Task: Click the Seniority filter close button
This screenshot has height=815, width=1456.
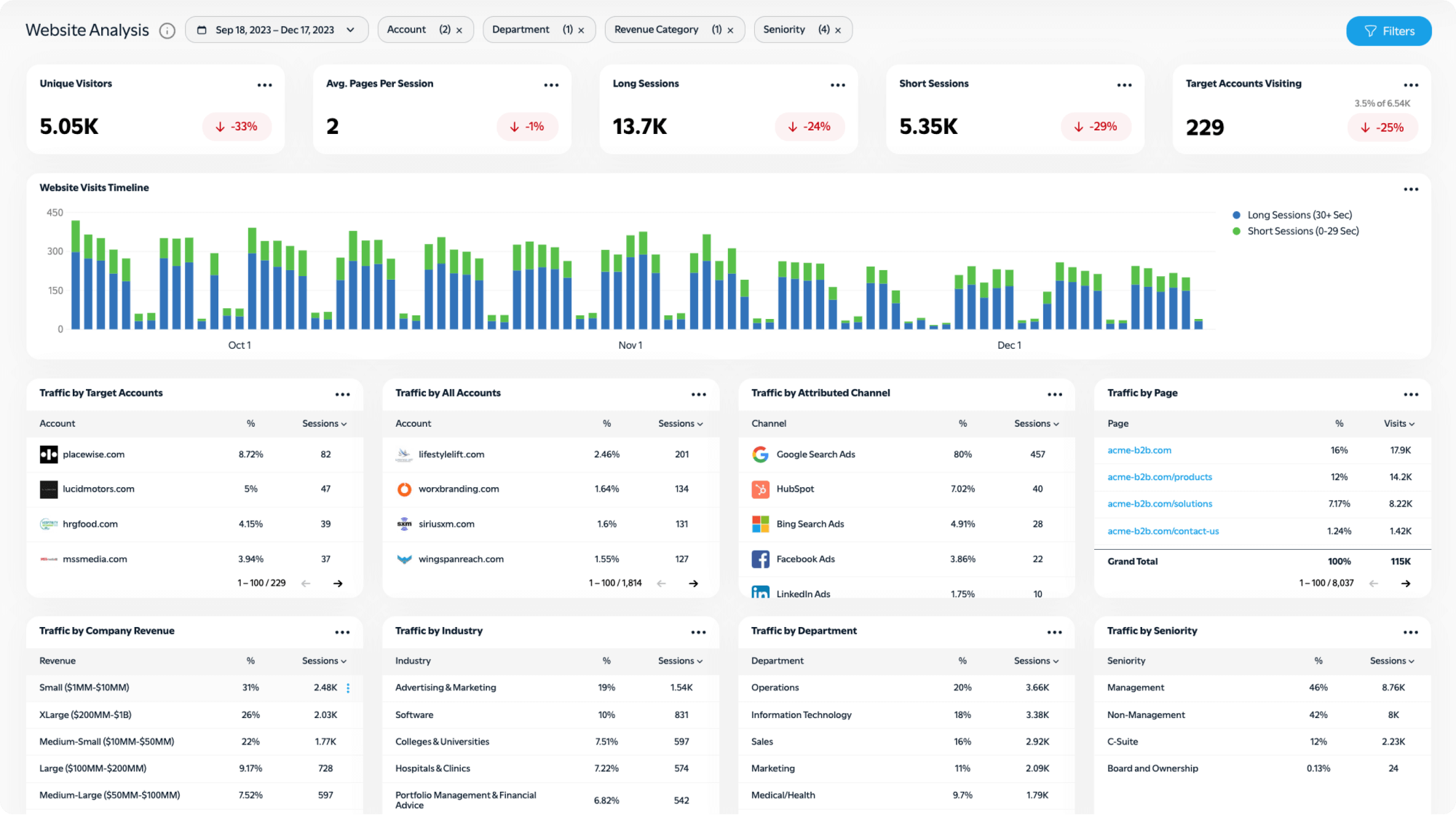Action: click(x=840, y=29)
